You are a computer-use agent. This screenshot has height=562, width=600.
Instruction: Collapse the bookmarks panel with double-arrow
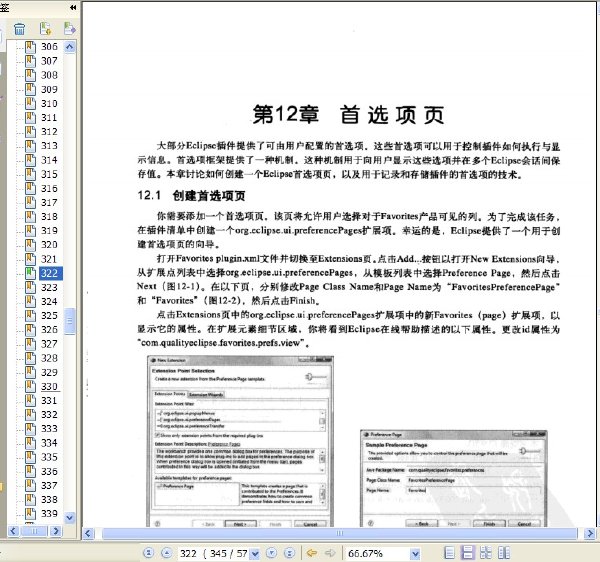click(x=73, y=7)
